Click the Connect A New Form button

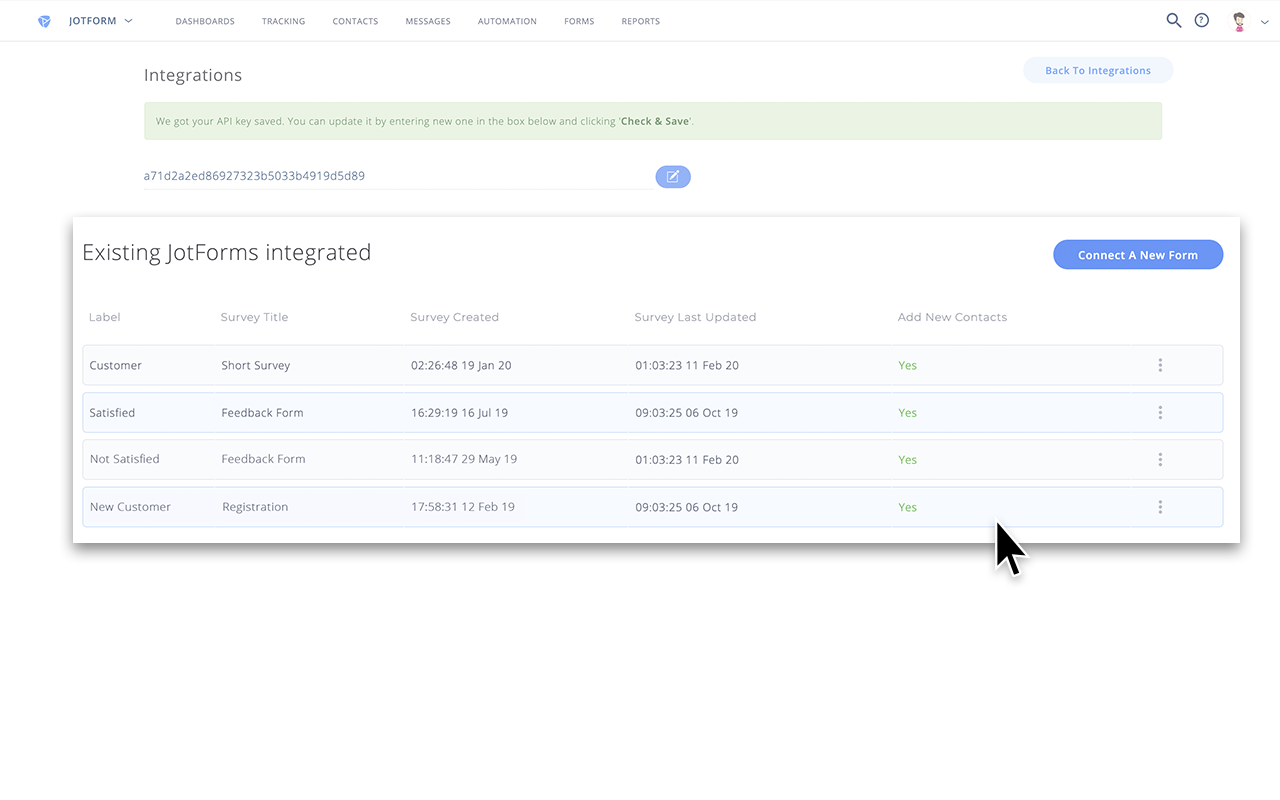pyautogui.click(x=1138, y=254)
